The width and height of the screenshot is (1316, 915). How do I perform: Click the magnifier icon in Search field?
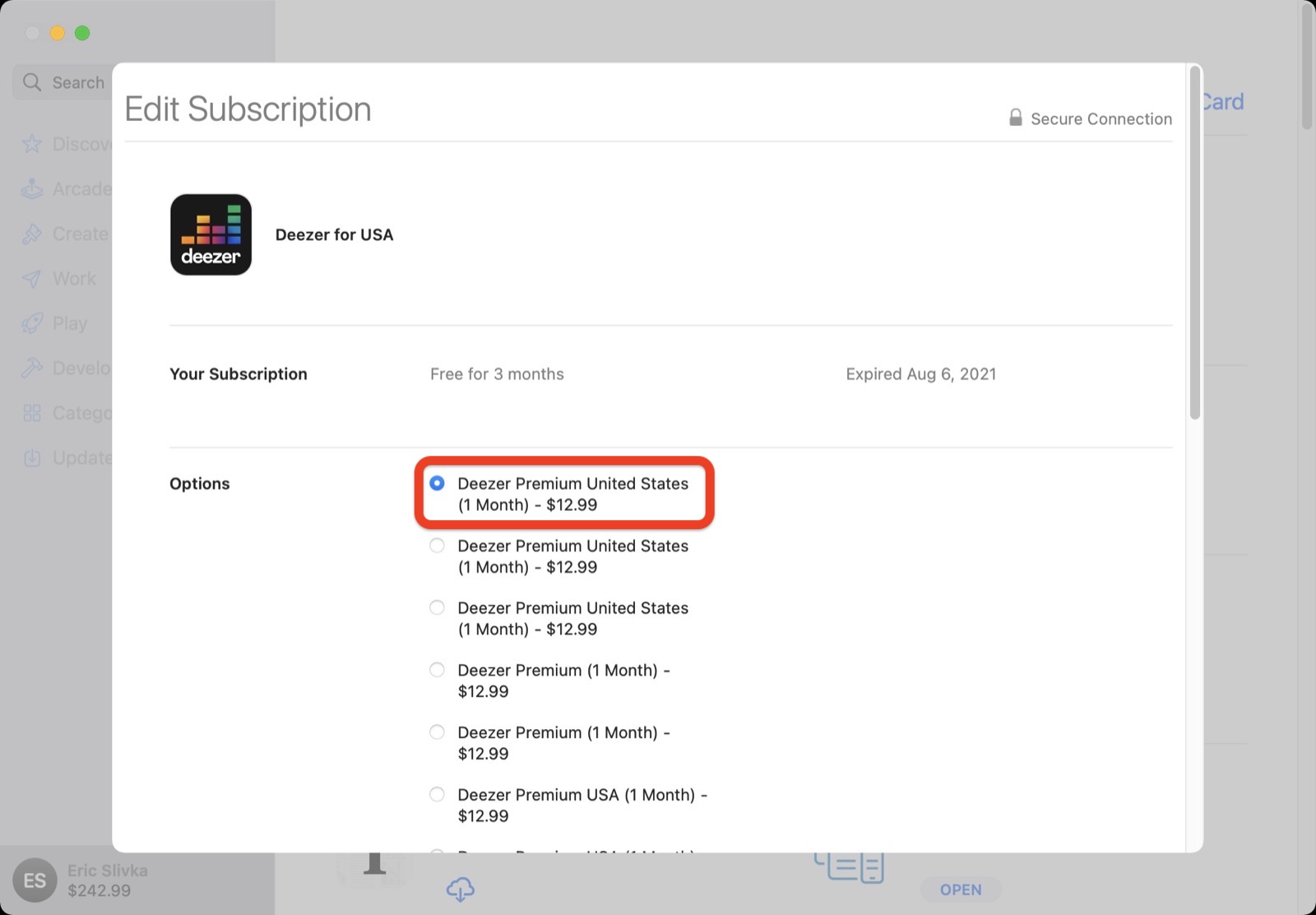pos(32,82)
